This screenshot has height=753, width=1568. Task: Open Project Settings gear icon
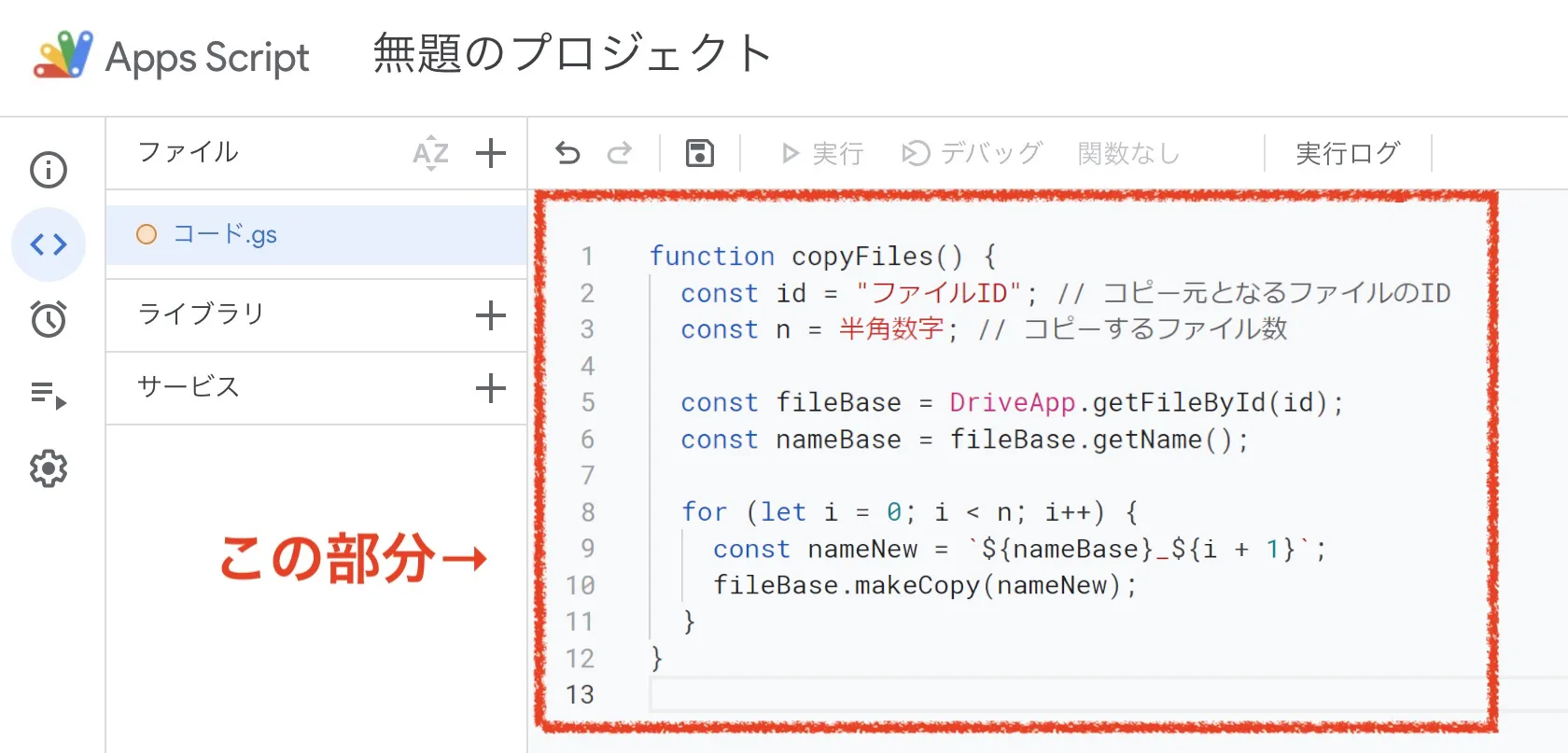(x=49, y=468)
